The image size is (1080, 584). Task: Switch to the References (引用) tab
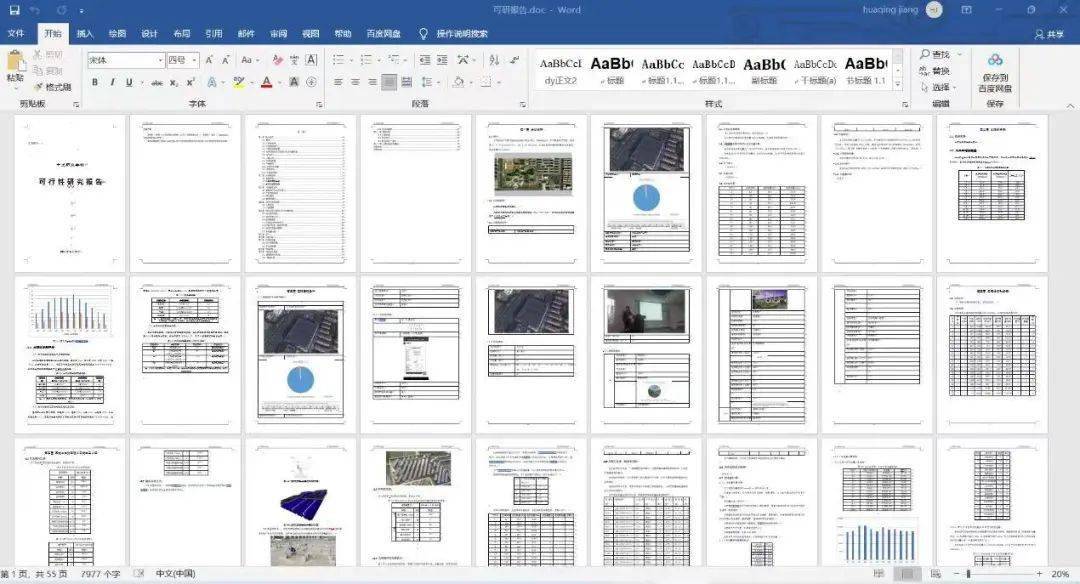pos(214,33)
